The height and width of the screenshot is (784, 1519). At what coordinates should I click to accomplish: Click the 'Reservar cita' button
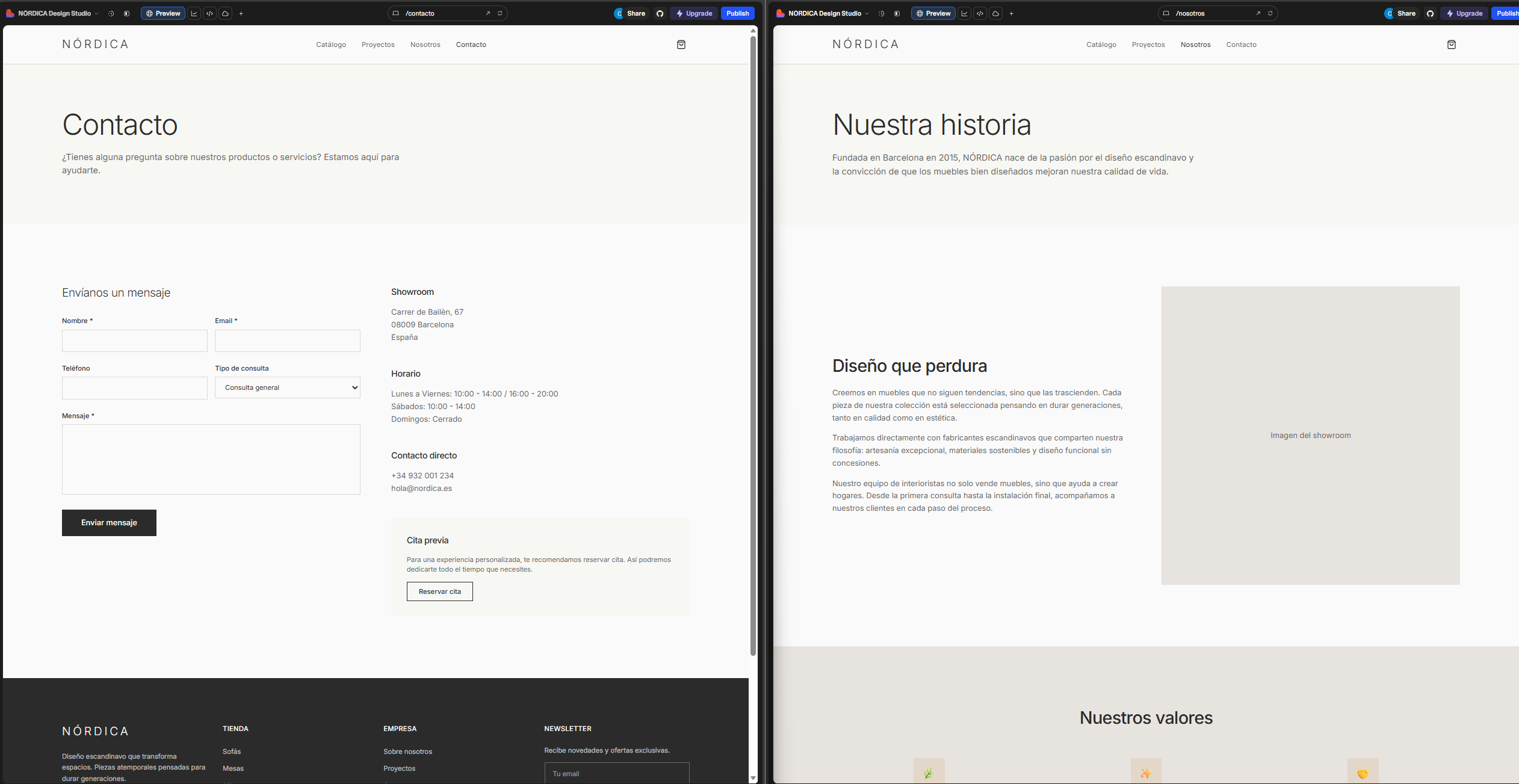point(439,591)
